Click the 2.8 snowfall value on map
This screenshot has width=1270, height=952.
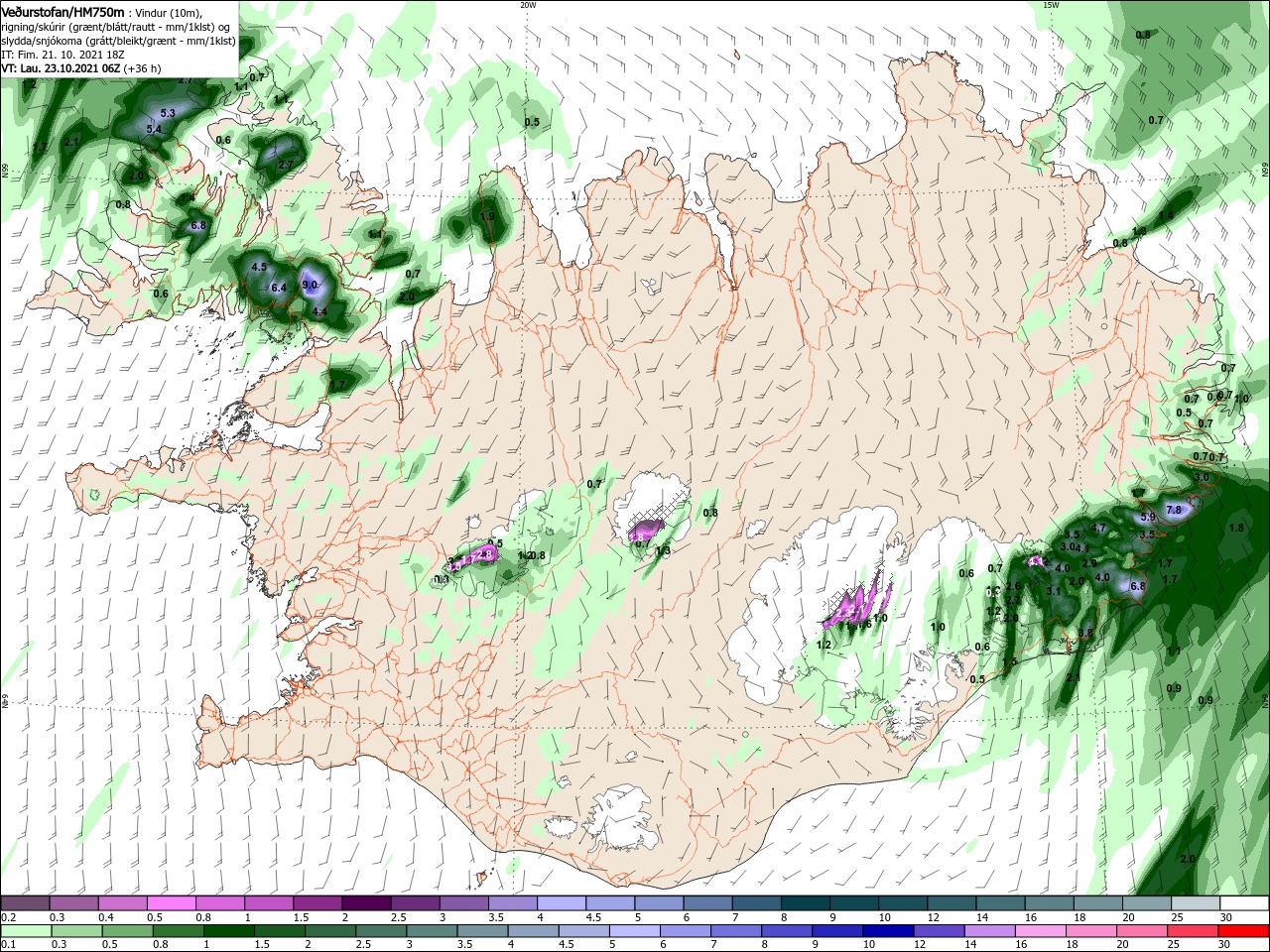485,553
